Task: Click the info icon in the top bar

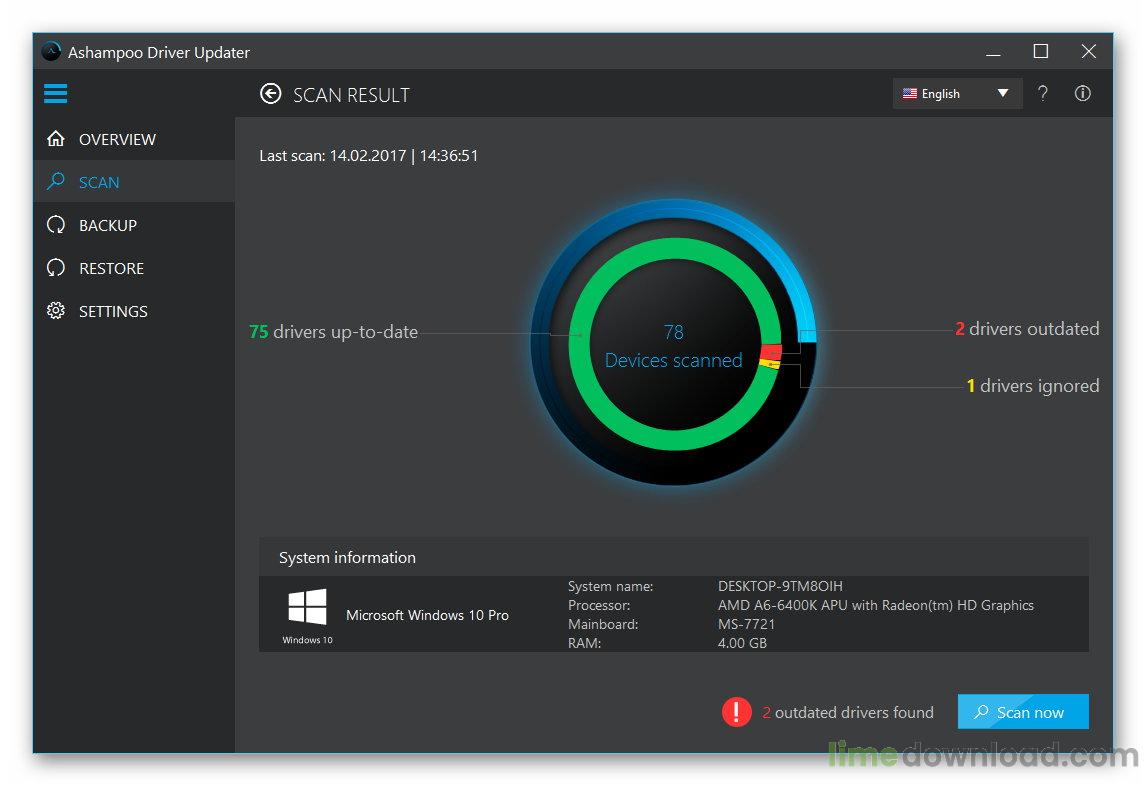Action: 1083,93
